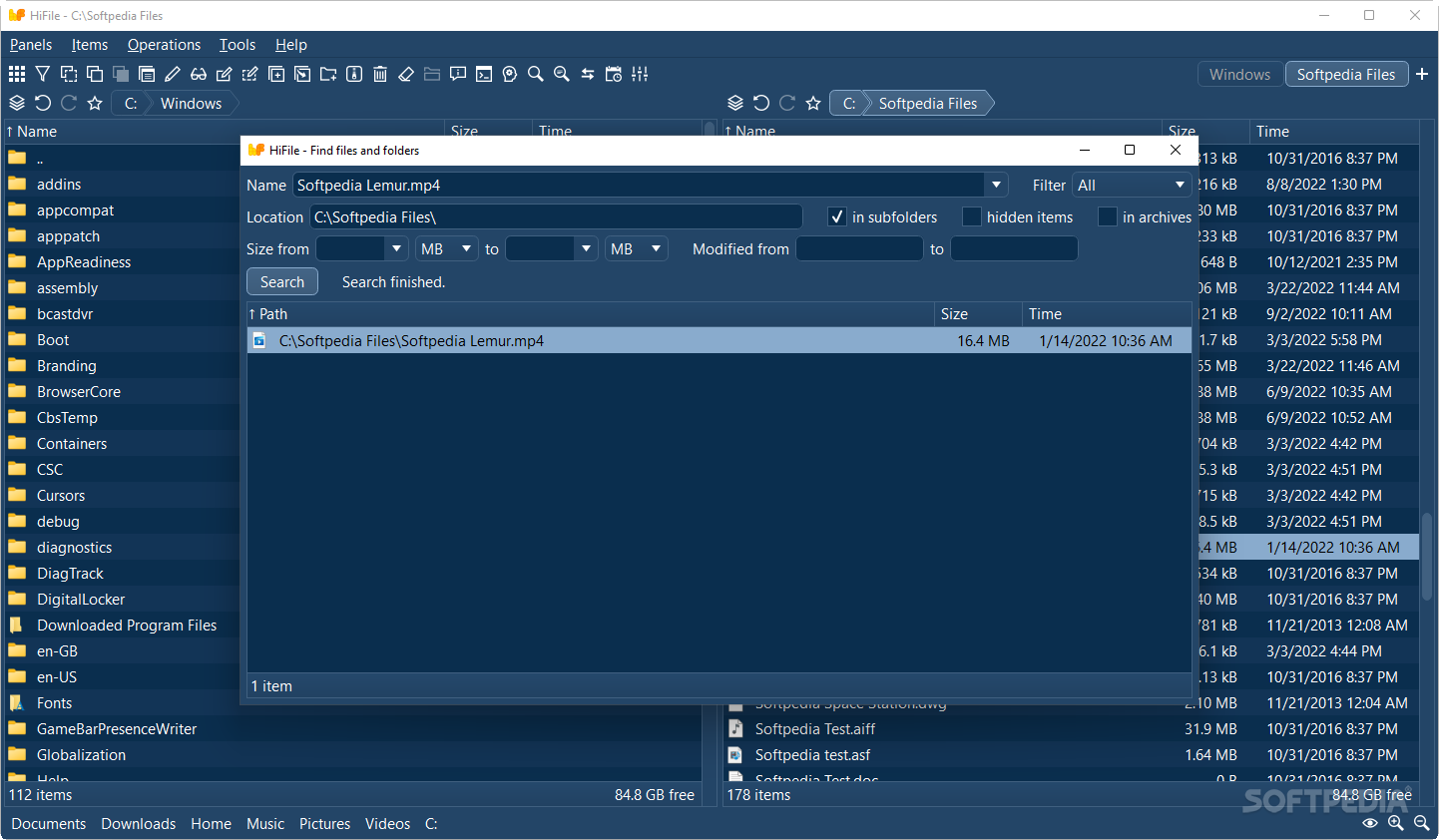Click the Search button
Viewport: 1439px width, 840px height.
pyautogui.click(x=282, y=281)
